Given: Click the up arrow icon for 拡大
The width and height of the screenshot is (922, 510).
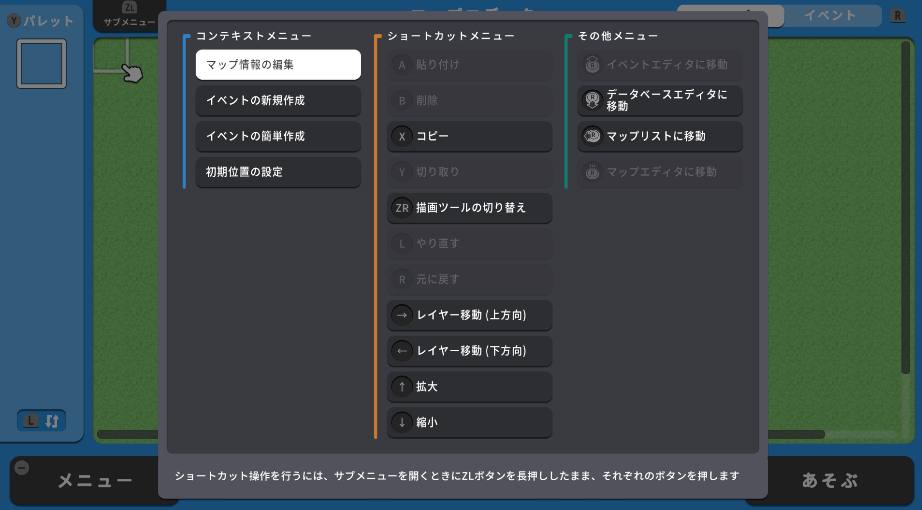Looking at the screenshot, I should click(x=402, y=386).
